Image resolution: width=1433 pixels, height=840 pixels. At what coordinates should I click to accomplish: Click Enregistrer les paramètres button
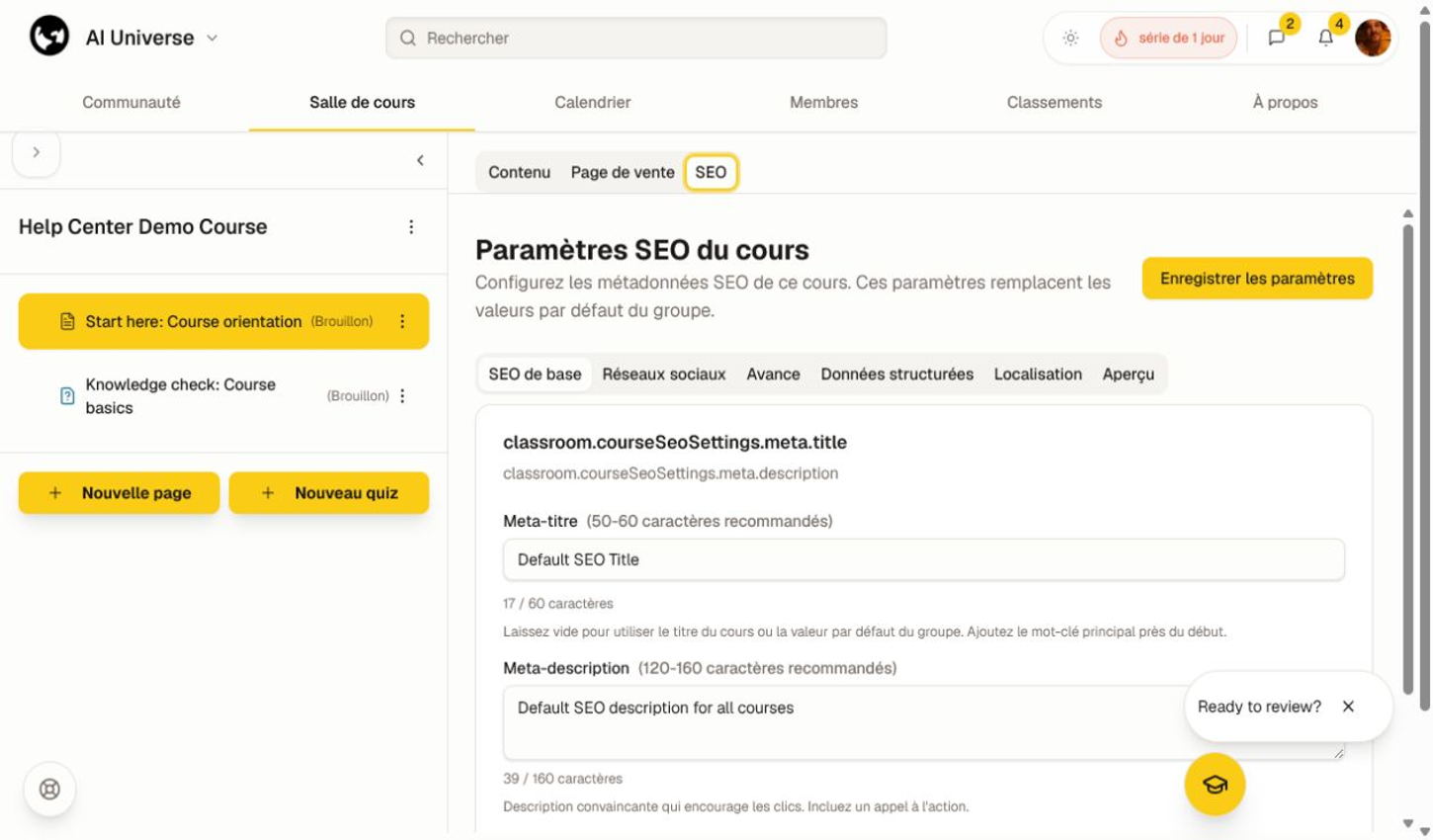click(1257, 279)
